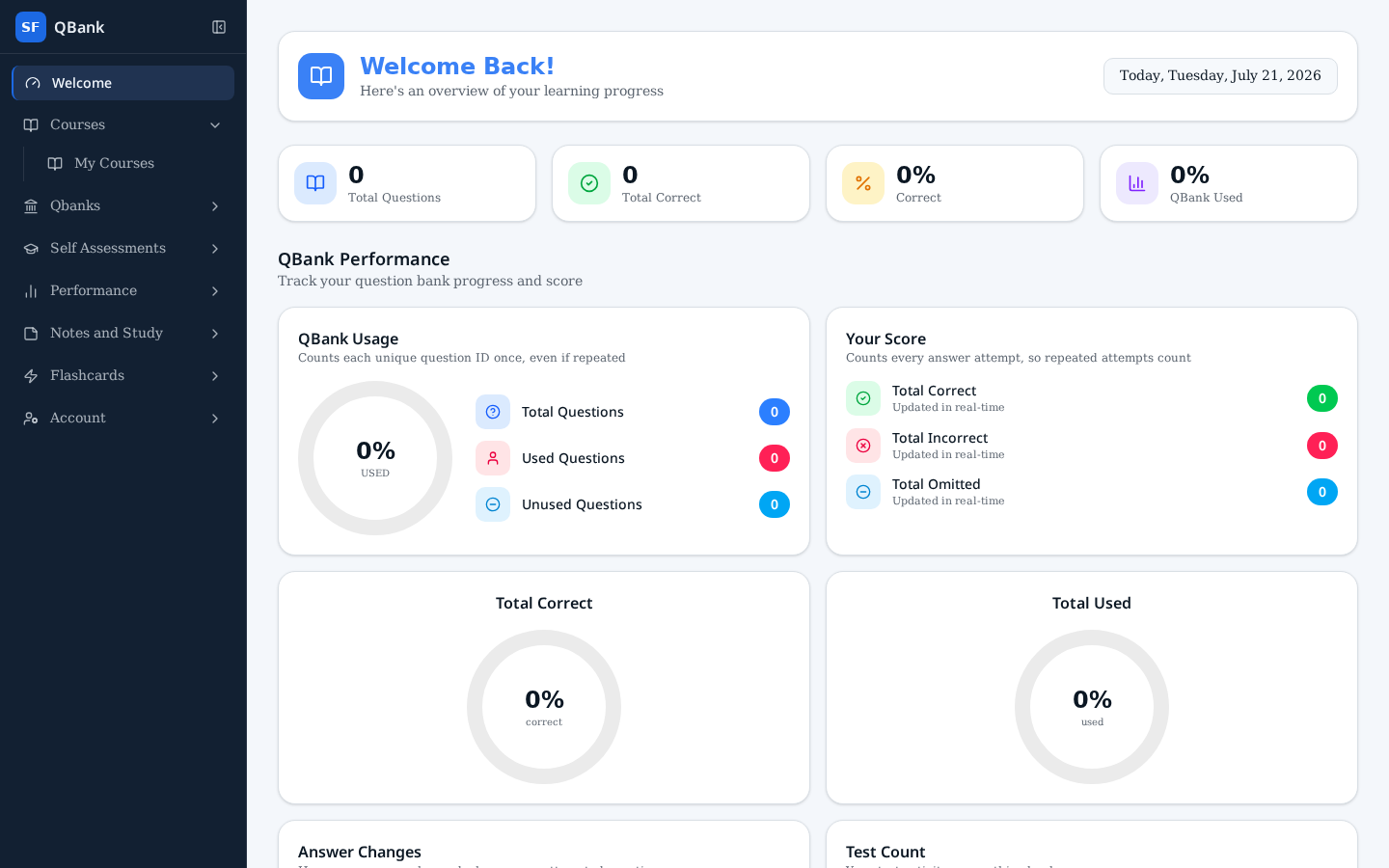
Task: Open the Performance menu item
Action: click(123, 291)
